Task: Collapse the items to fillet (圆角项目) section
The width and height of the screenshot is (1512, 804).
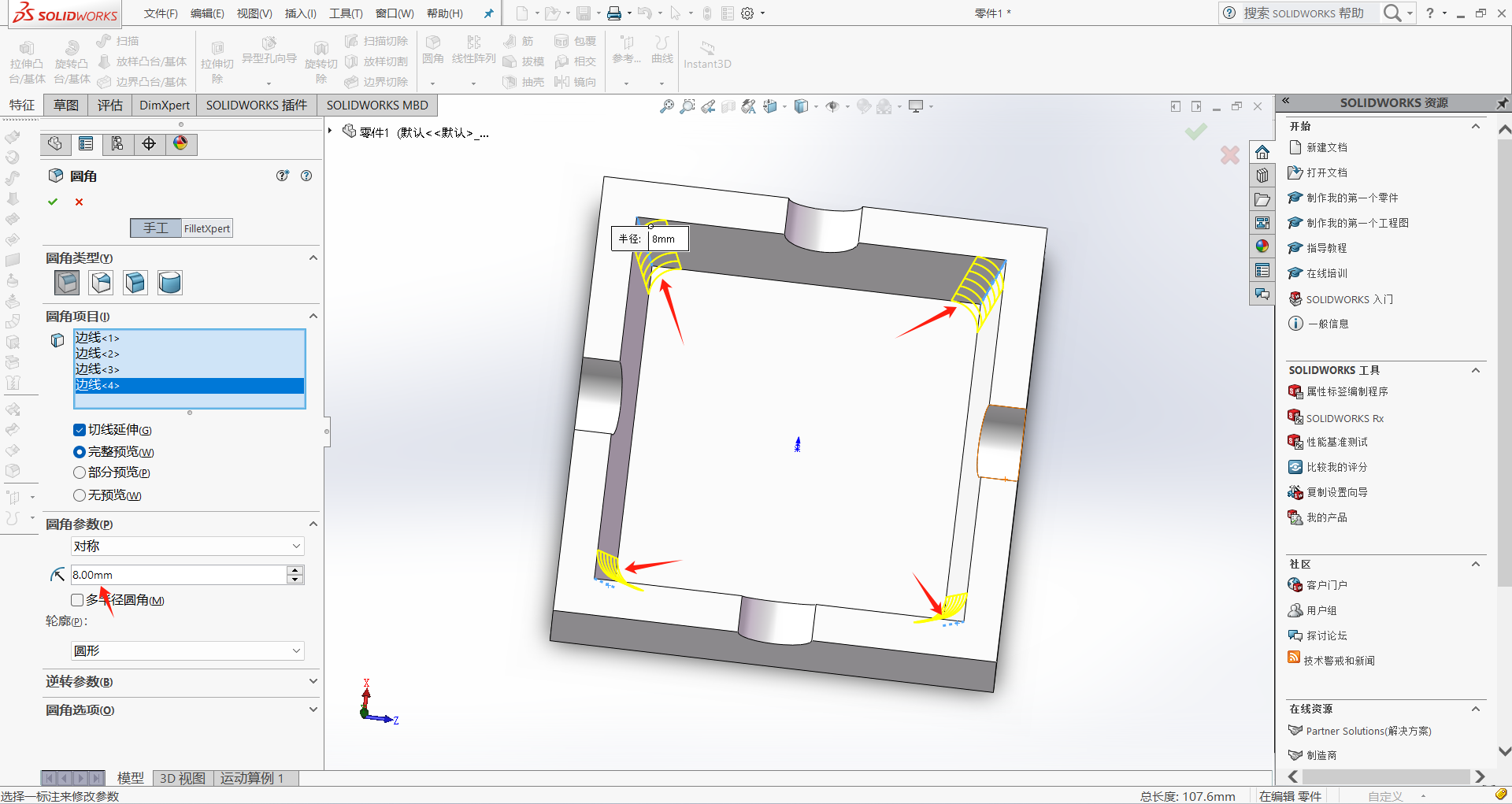Action: point(313,316)
